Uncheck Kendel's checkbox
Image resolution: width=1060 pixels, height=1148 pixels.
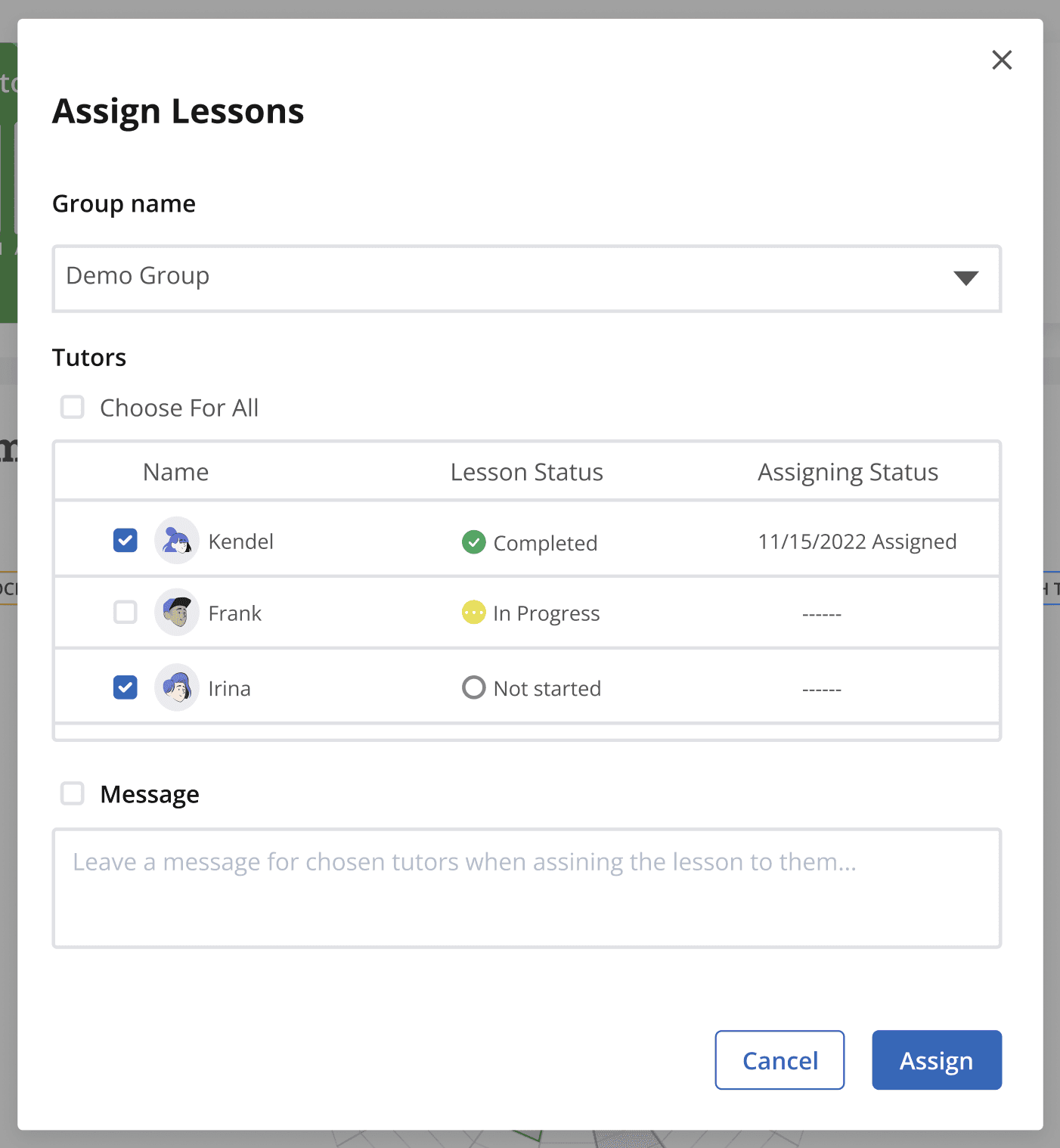tap(126, 541)
